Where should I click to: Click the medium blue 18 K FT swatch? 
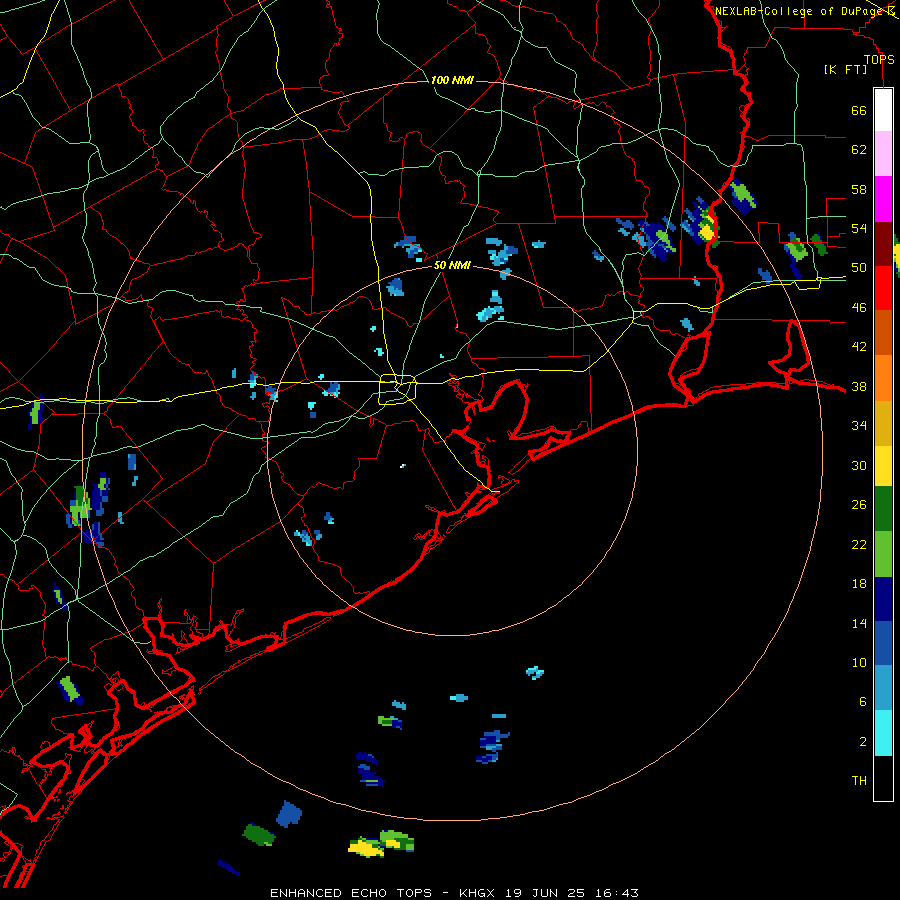click(883, 643)
